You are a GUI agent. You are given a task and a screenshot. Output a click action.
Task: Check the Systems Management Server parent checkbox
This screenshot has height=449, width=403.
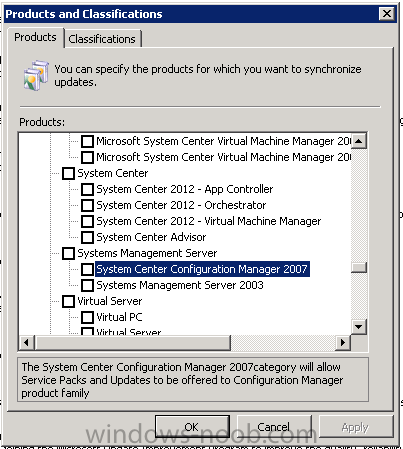68,253
